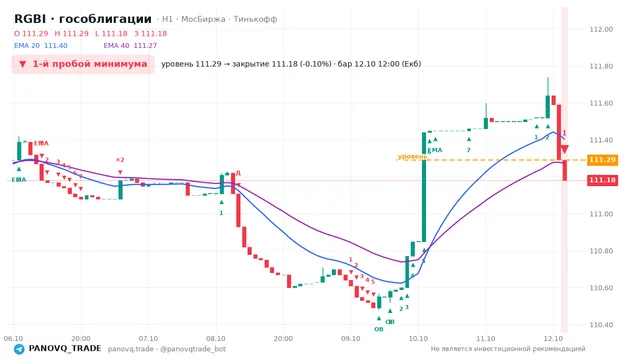Click the red EMA label at chart start

41,143
